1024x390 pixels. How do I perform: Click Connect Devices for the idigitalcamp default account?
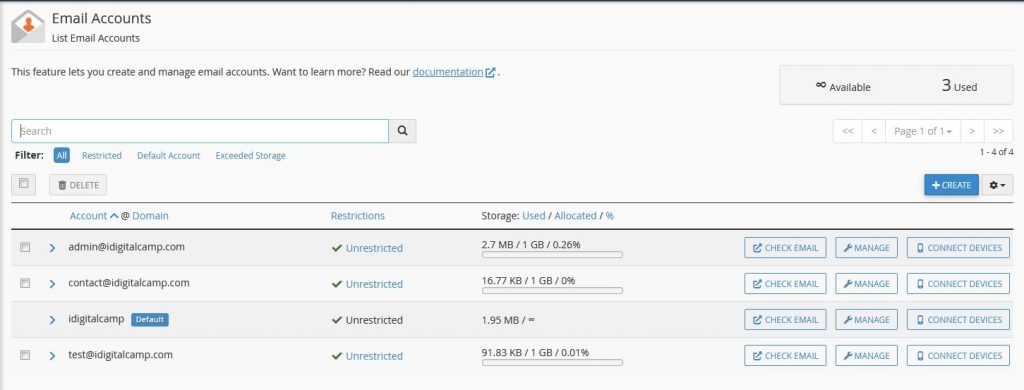coord(958,320)
